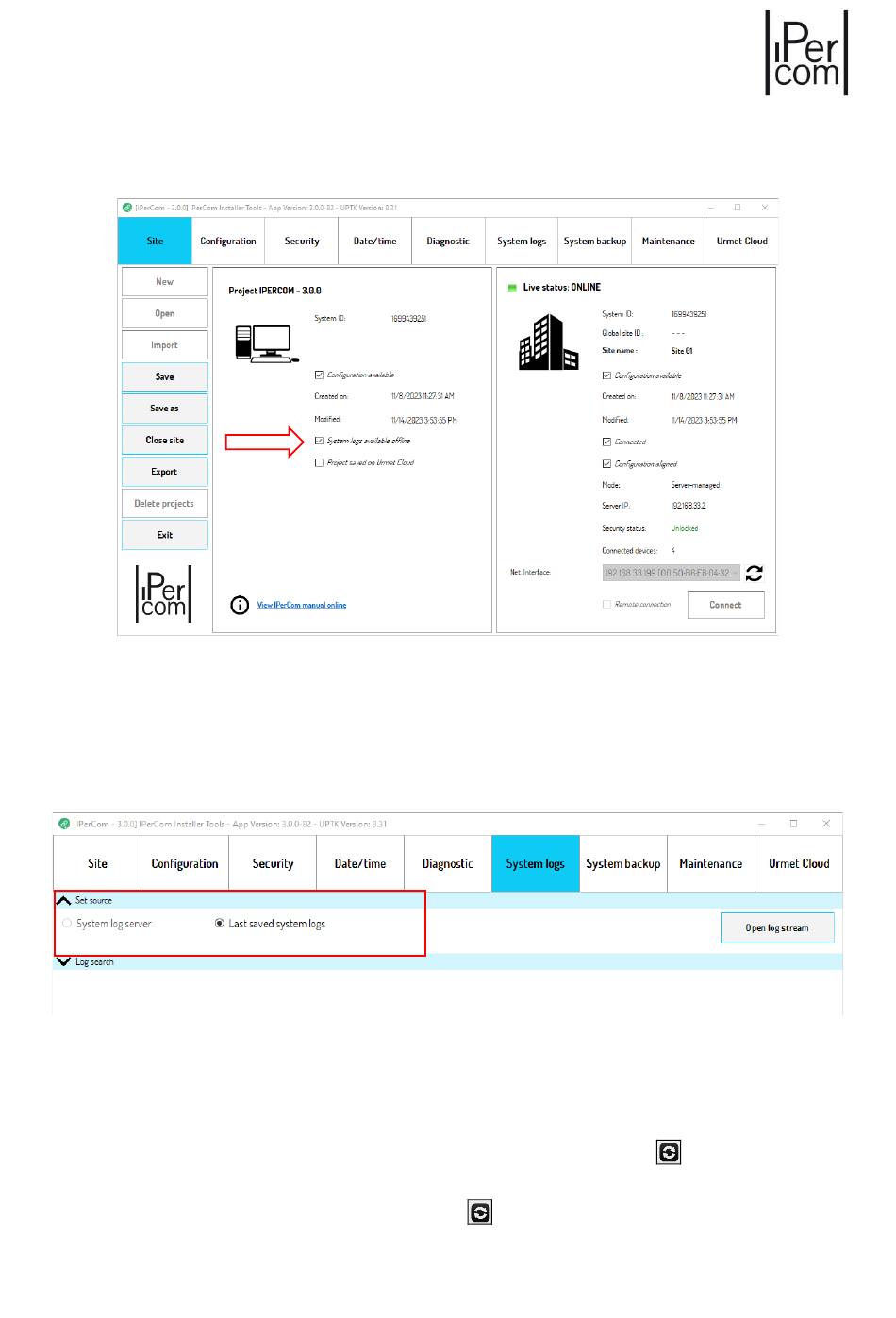896x1318 pixels.
Task: Click the Import button
Action: 165,345
